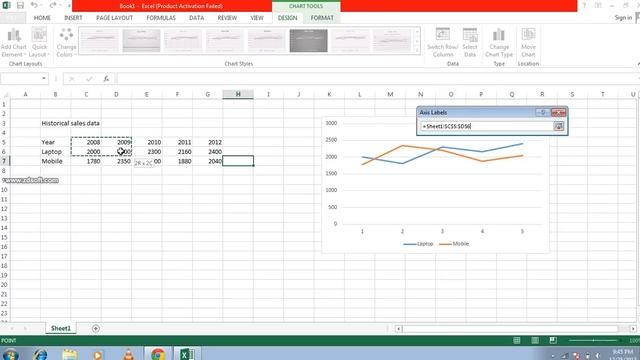
Task: Click the Save icon in quick access toolbar
Action: point(20,5)
